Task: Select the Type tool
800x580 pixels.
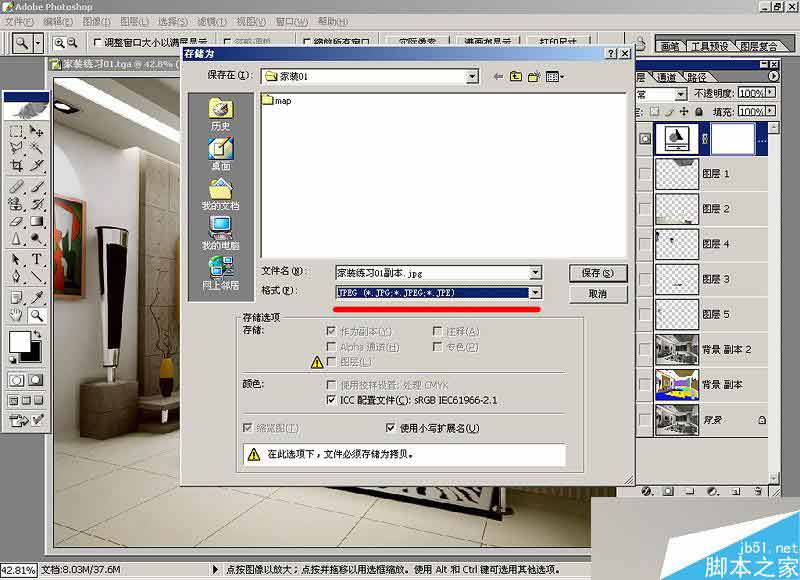Action: pyautogui.click(x=36, y=259)
